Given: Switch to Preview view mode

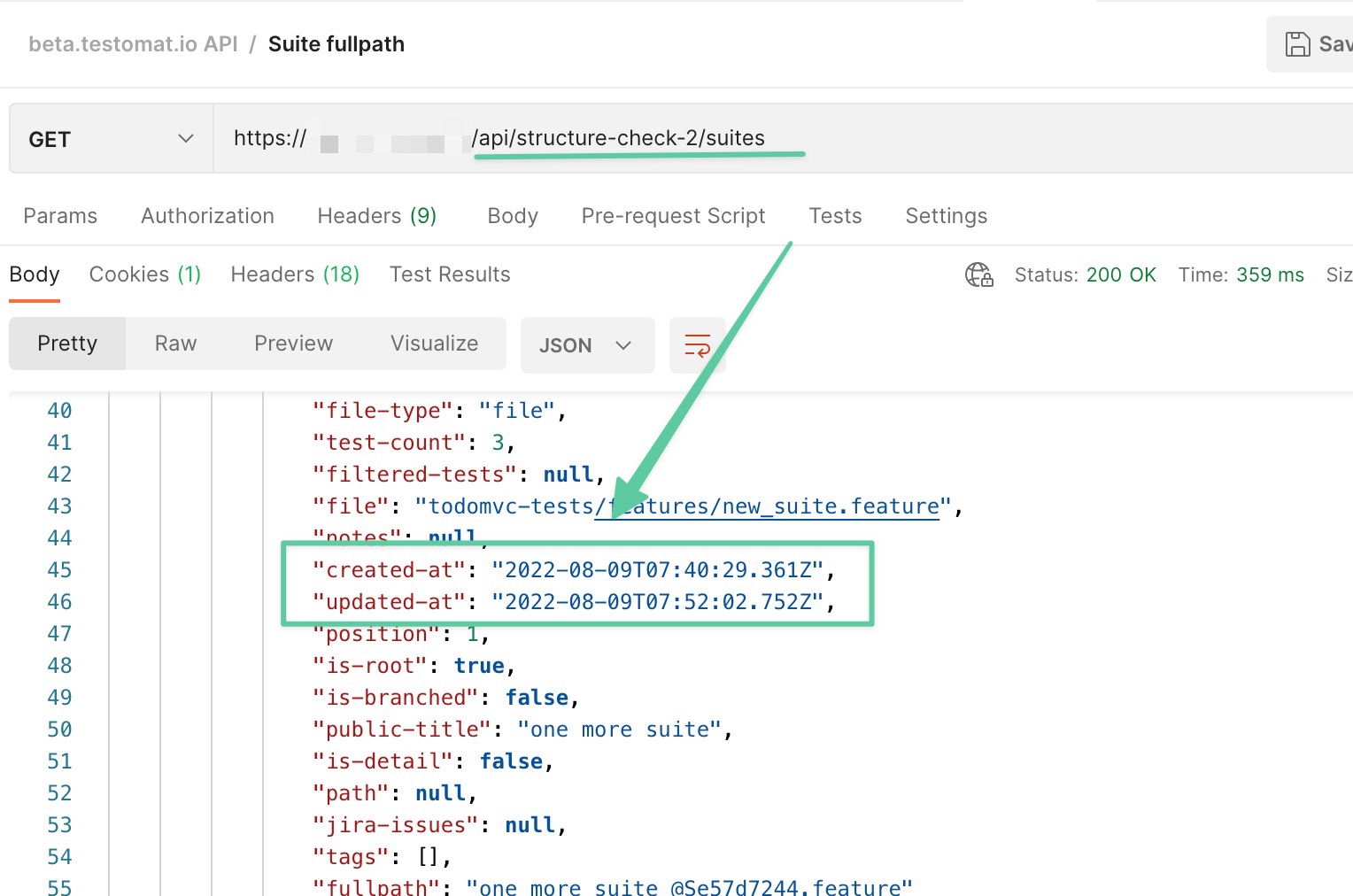Looking at the screenshot, I should click(293, 344).
